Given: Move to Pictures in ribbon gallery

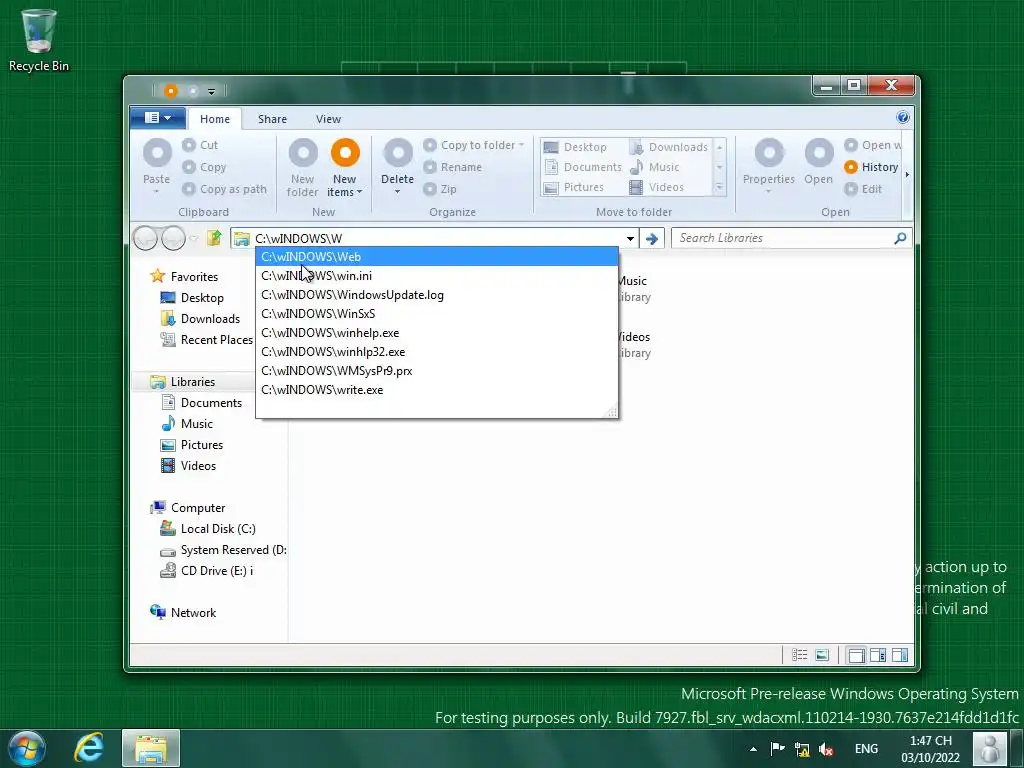Looking at the screenshot, I should coord(574,187).
